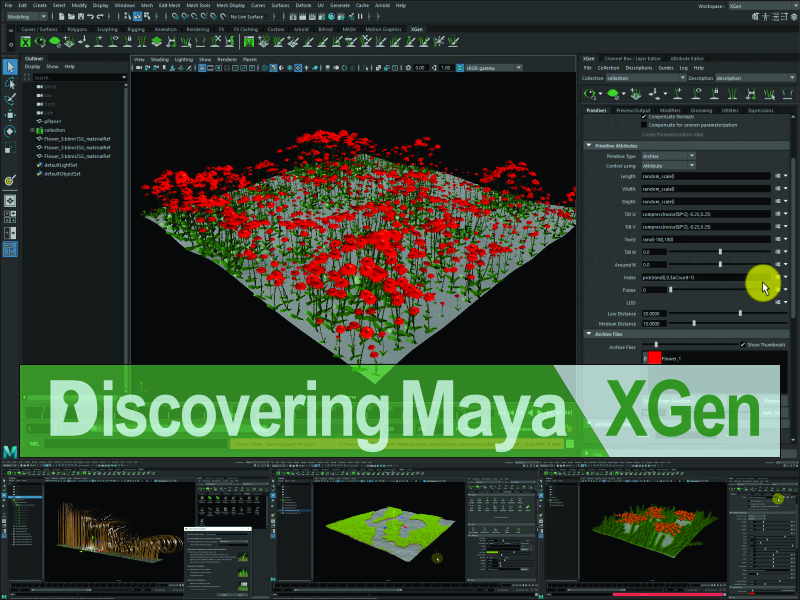Image resolution: width=800 pixels, height=600 pixels.
Task: Open the Modeling menu set dropdown
Action: (27, 16)
